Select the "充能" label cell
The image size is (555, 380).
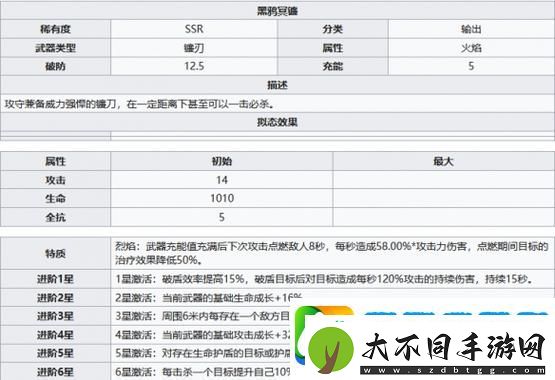[332, 66]
